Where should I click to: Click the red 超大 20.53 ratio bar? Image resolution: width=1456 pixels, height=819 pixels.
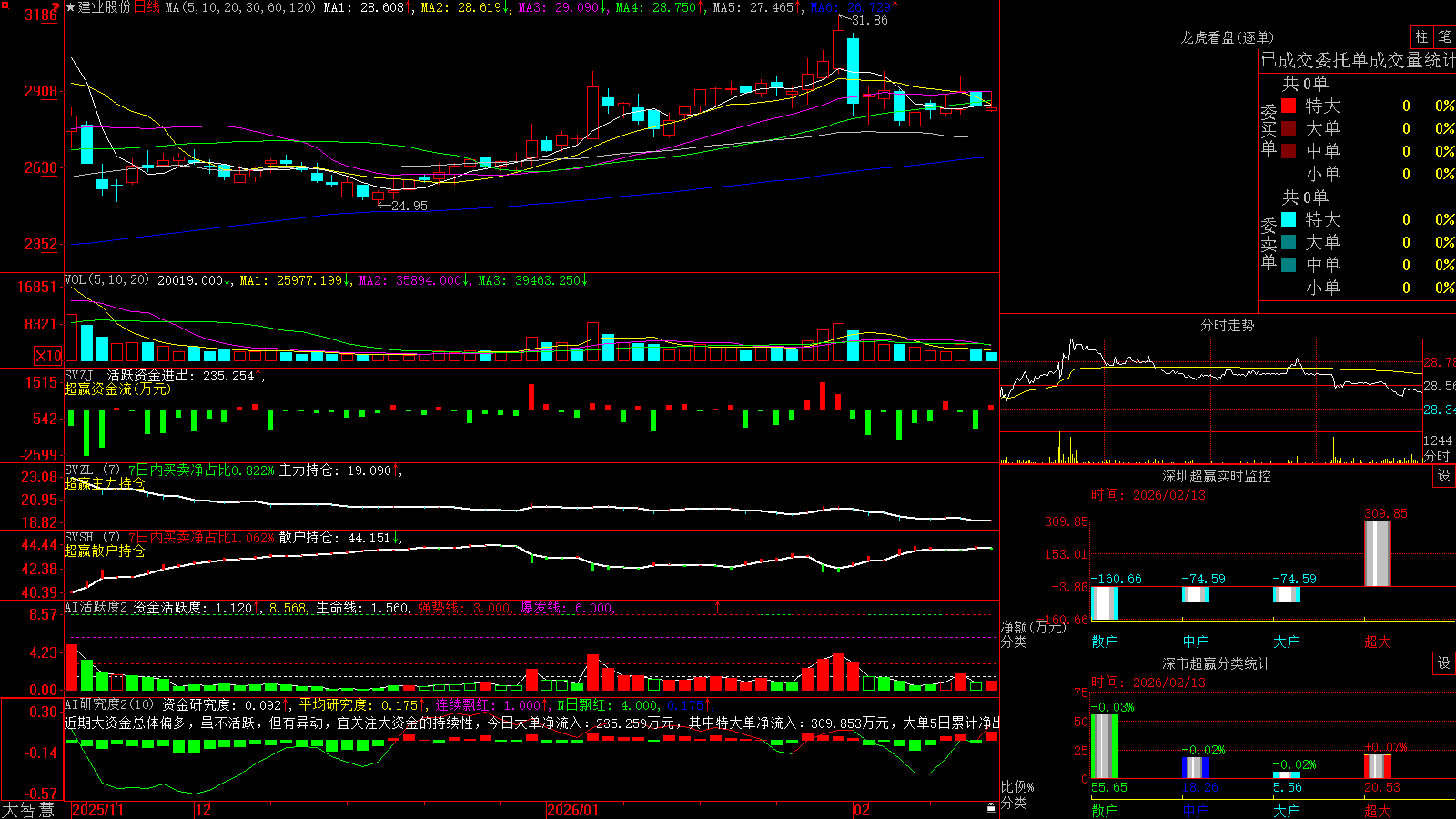1378,766
